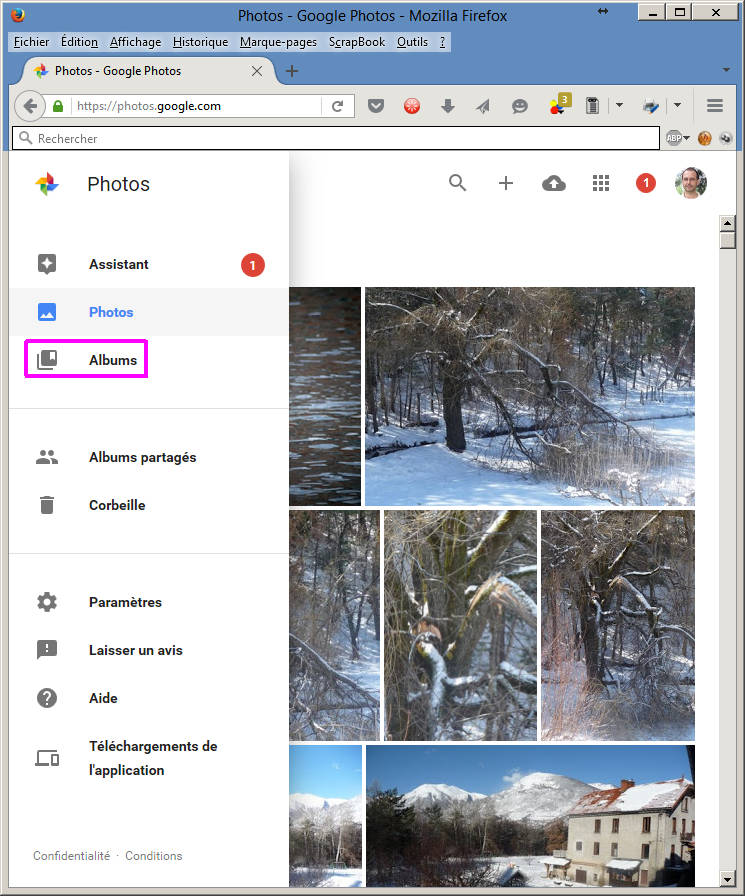Open the Historique menu
745x896 pixels.
pyautogui.click(x=201, y=42)
